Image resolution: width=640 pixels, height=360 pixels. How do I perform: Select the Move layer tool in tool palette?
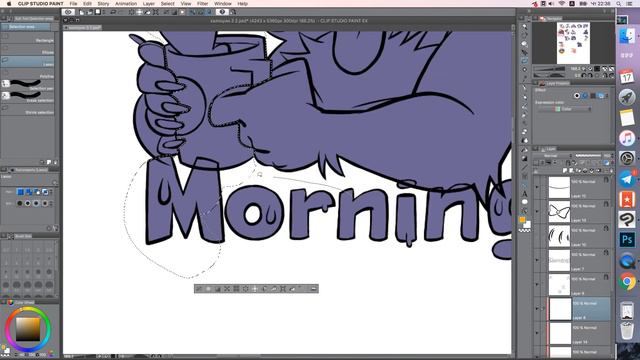pyautogui.click(x=524, y=52)
